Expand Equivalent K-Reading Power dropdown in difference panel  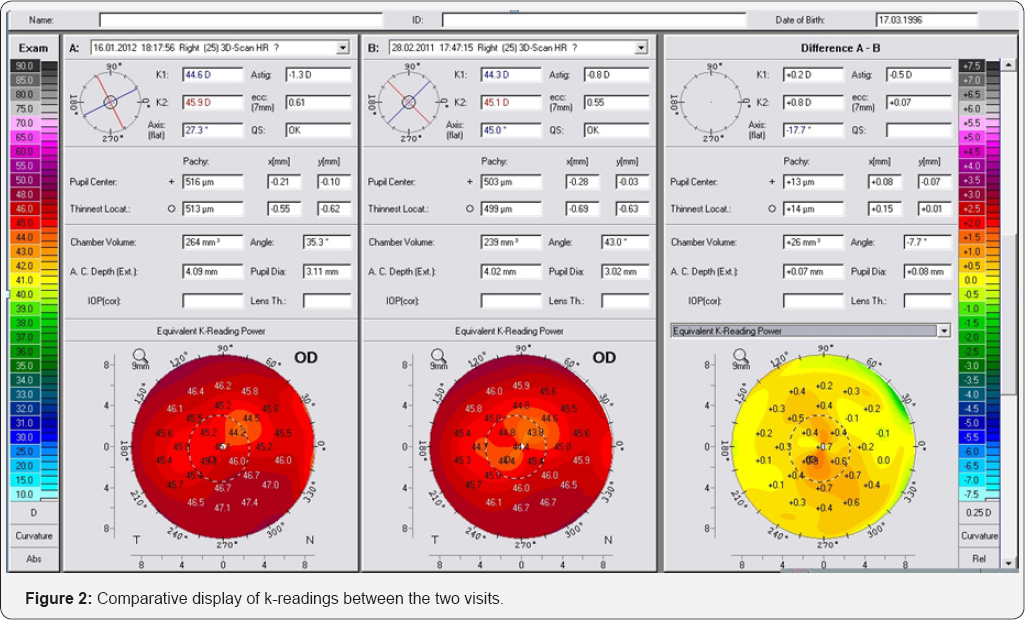942,330
